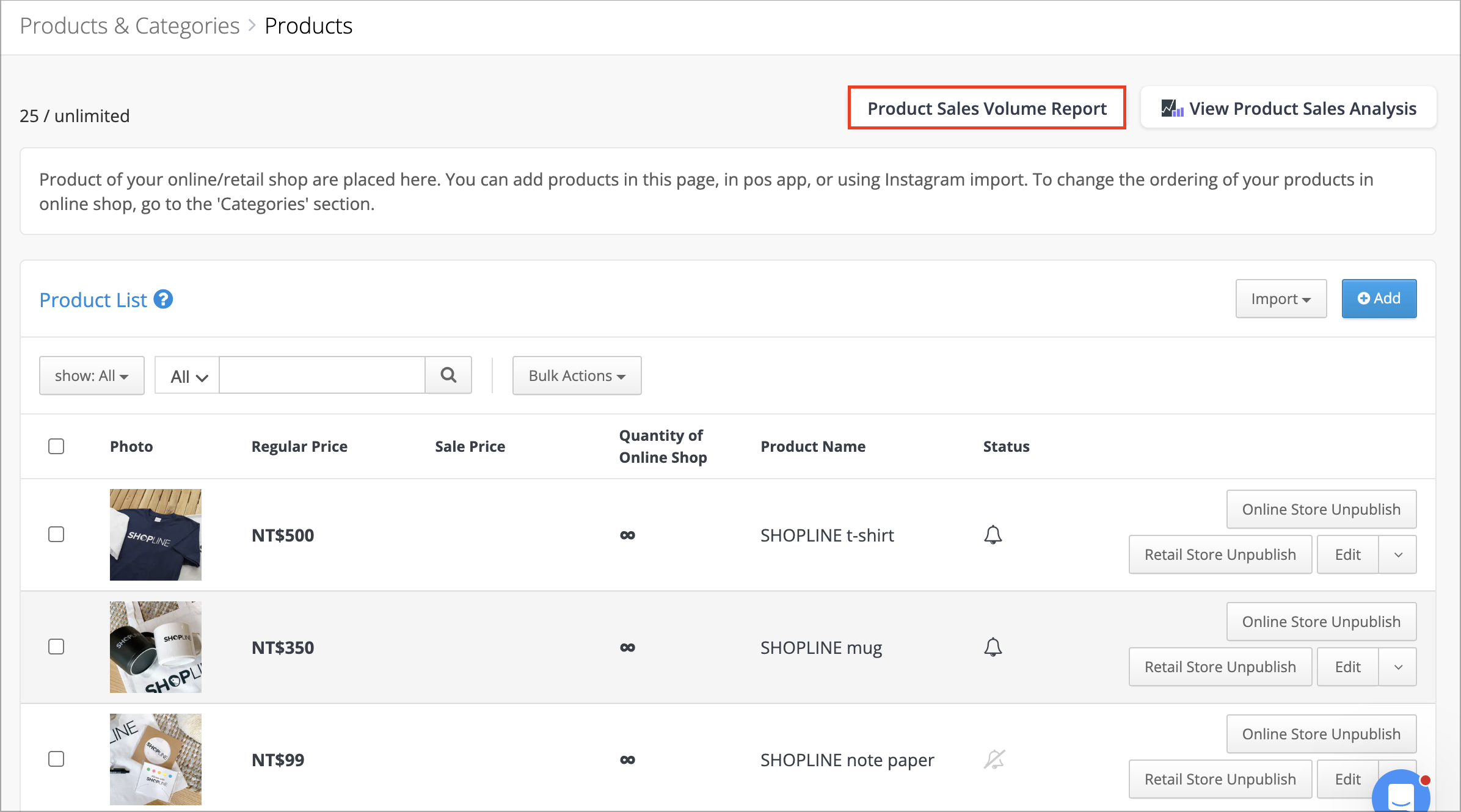Select the SHOPLINE t-shirt row checkbox
1461x812 pixels.
pyautogui.click(x=56, y=534)
